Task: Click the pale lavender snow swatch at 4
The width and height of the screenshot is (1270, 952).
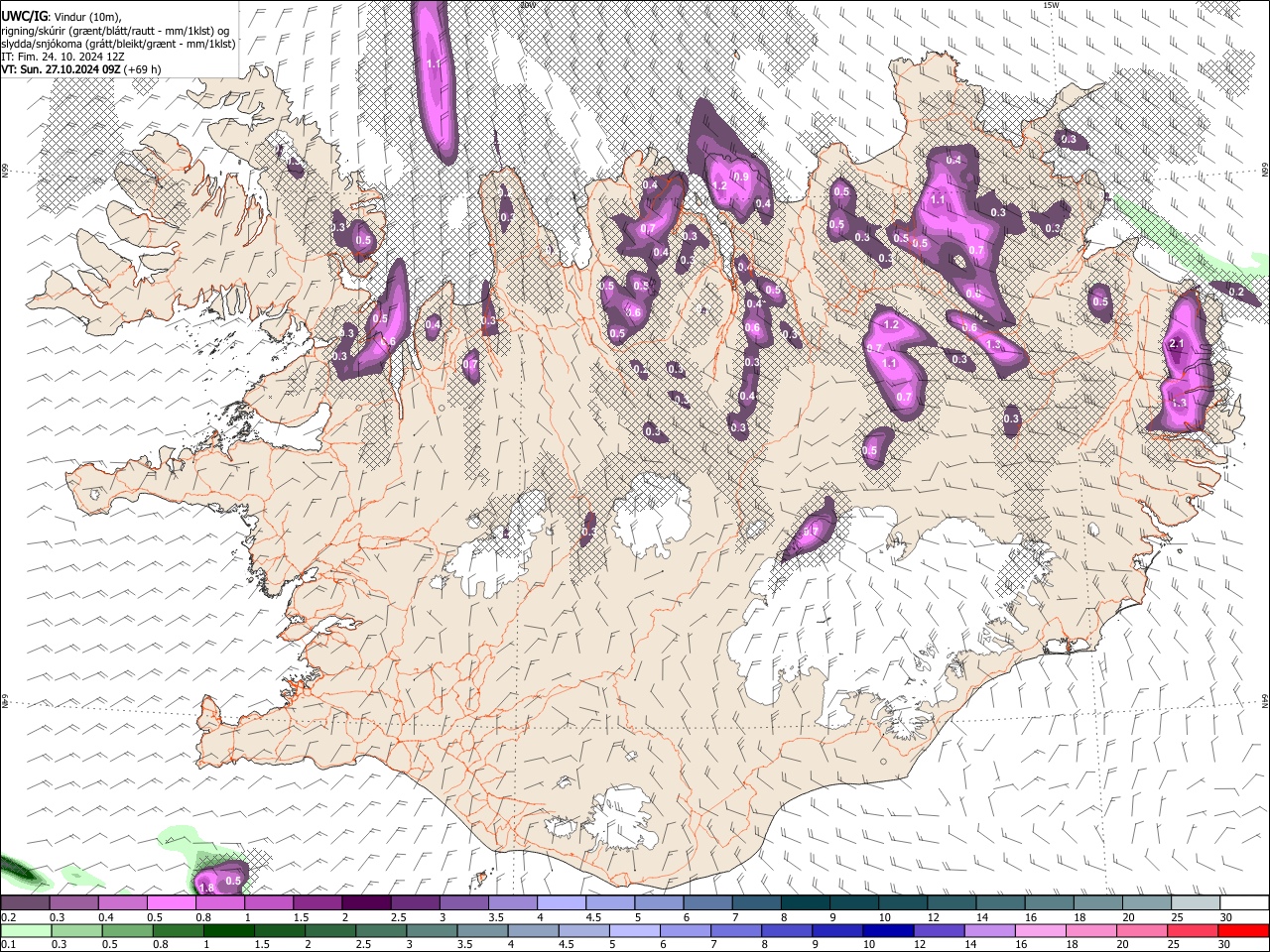Action: (x=562, y=903)
